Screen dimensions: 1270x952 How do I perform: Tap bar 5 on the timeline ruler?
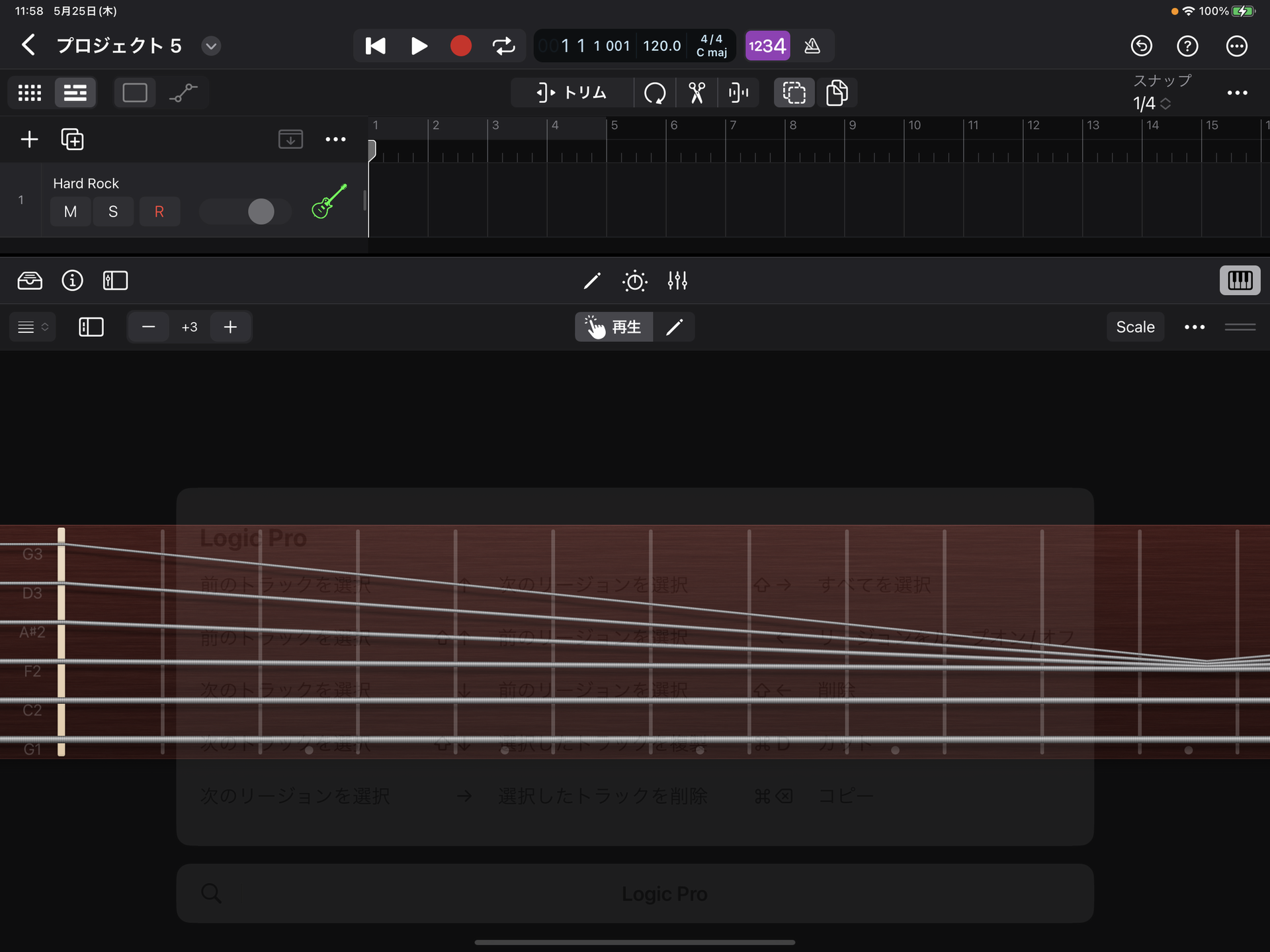[614, 125]
